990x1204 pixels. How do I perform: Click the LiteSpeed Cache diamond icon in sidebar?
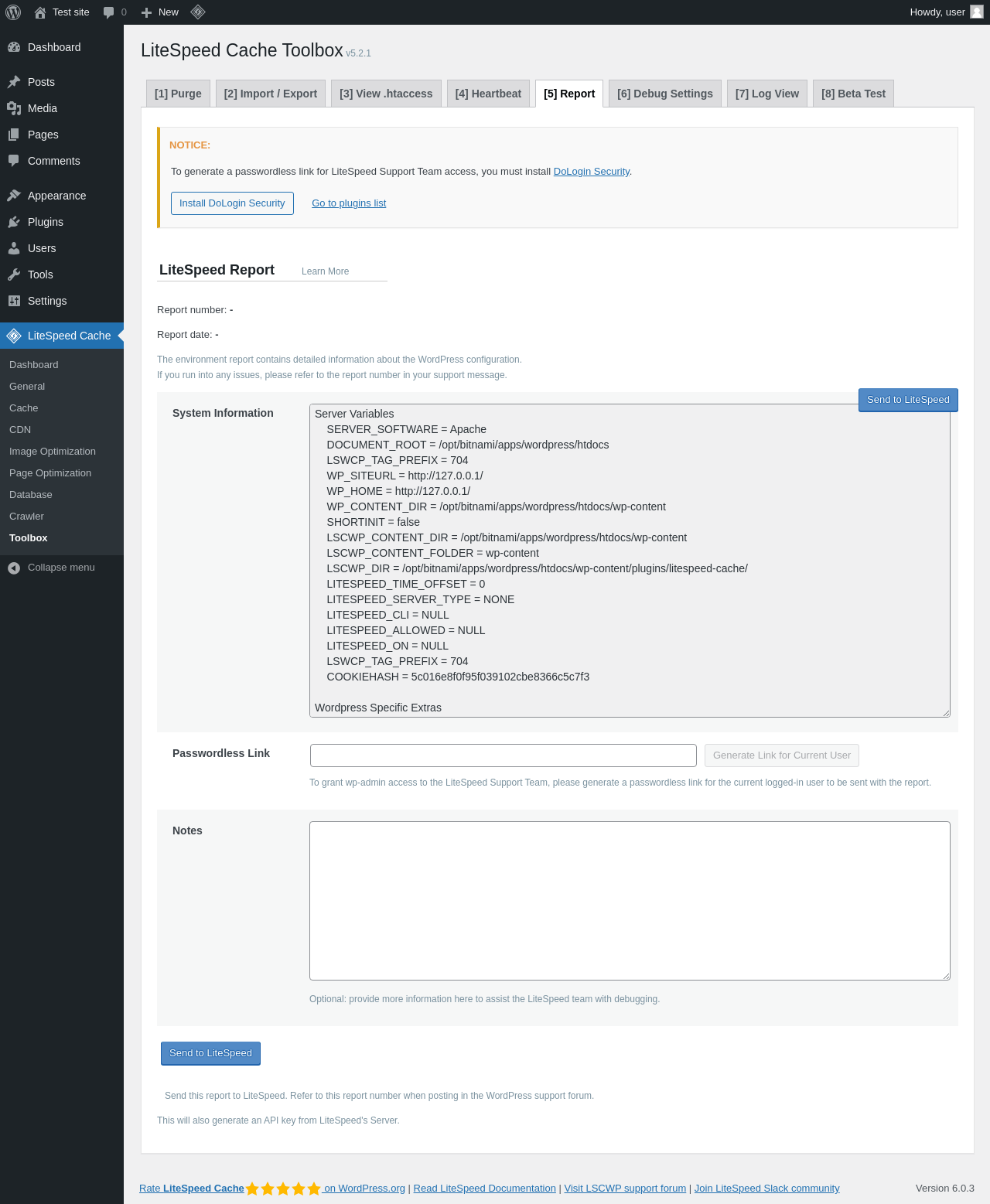[14, 336]
